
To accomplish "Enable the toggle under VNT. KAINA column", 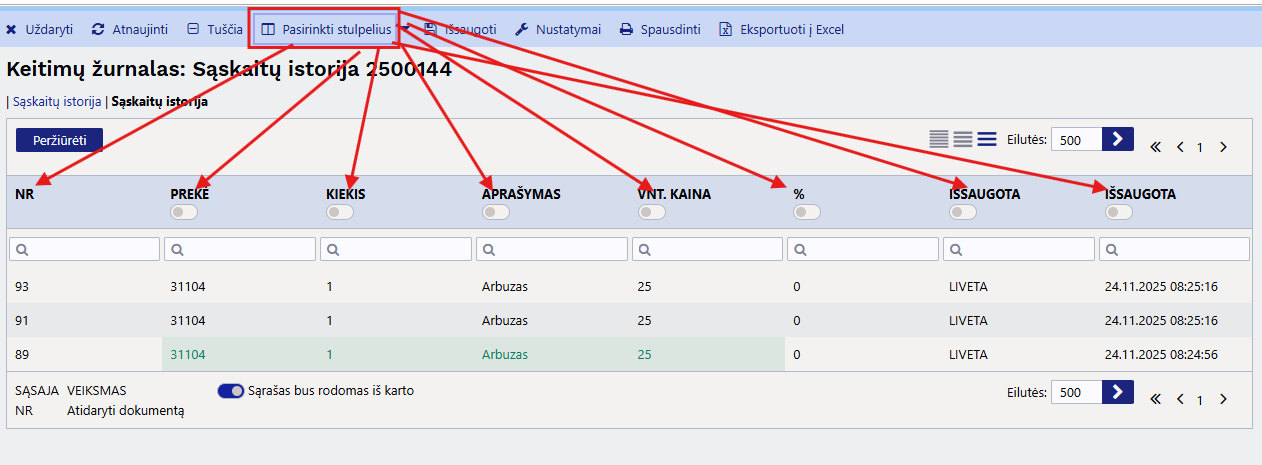I will (651, 212).
